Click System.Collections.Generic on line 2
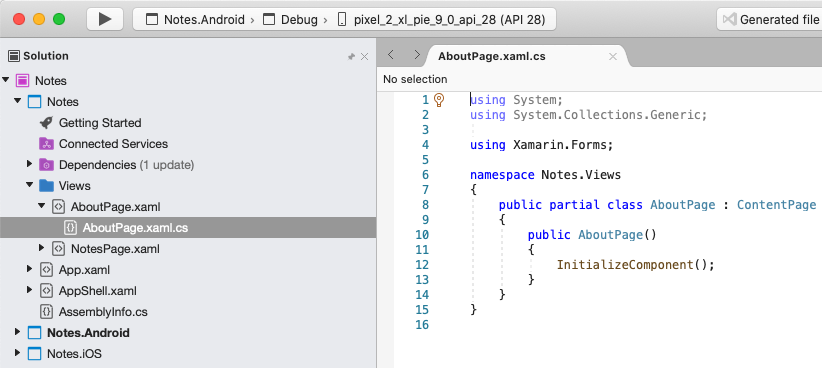This screenshot has width=822, height=368. click(x=607, y=115)
